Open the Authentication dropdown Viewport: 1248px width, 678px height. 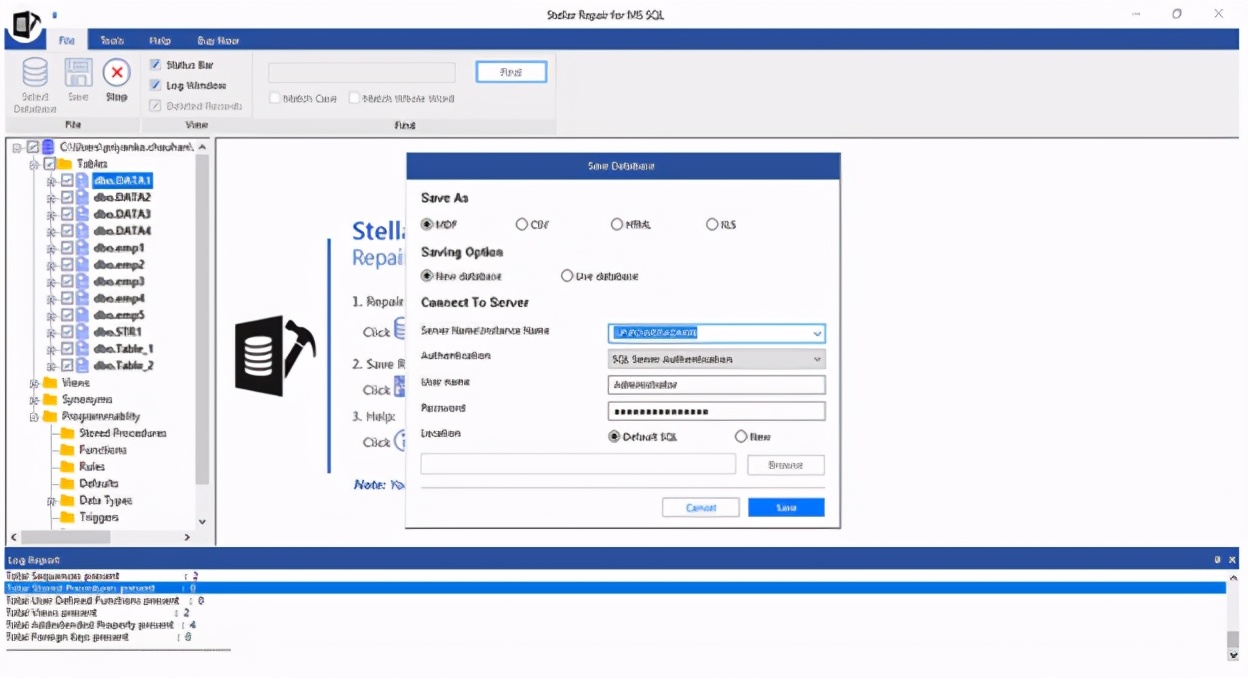pyautogui.click(x=817, y=359)
